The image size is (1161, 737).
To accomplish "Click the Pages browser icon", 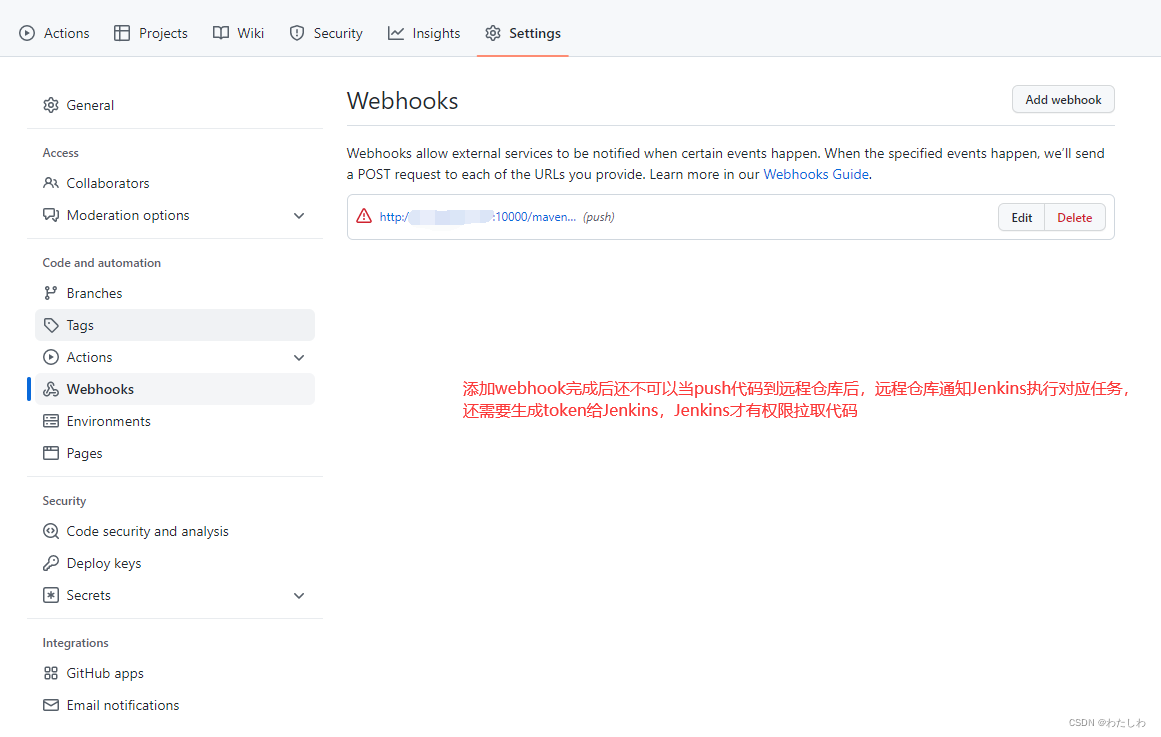I will tap(50, 453).
